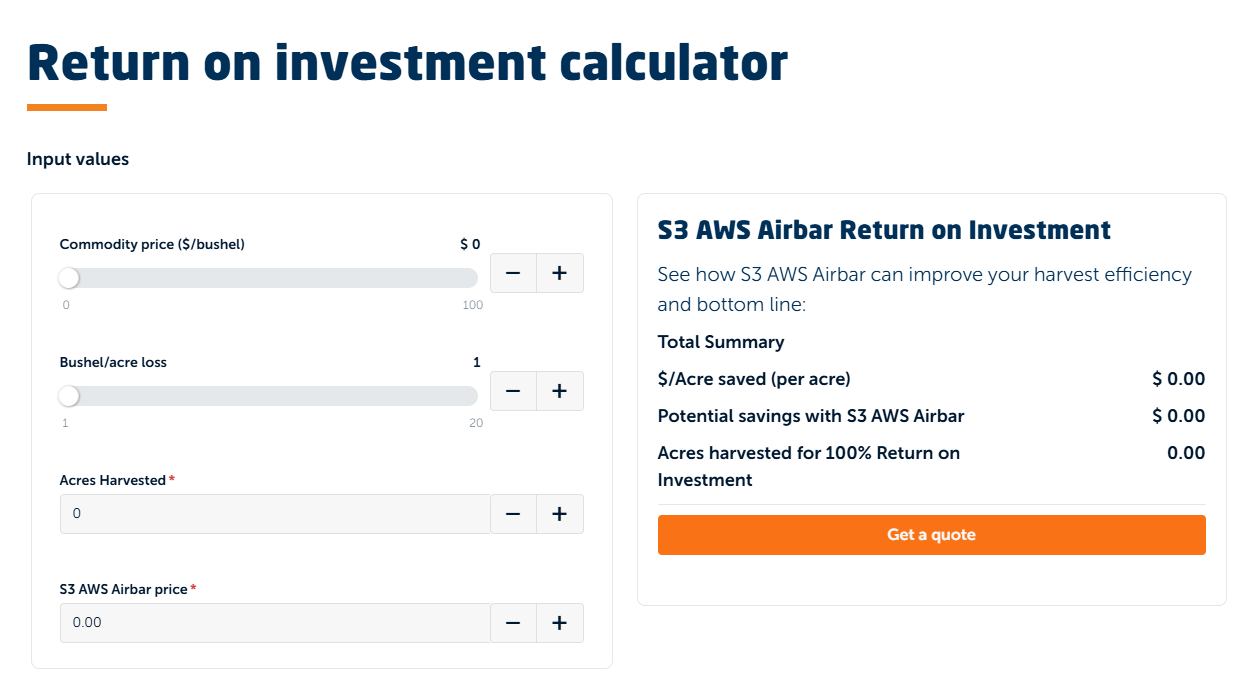Screen dimensions: 1257x697
Task: Click the Return on investment calculator heading
Action: (407, 62)
